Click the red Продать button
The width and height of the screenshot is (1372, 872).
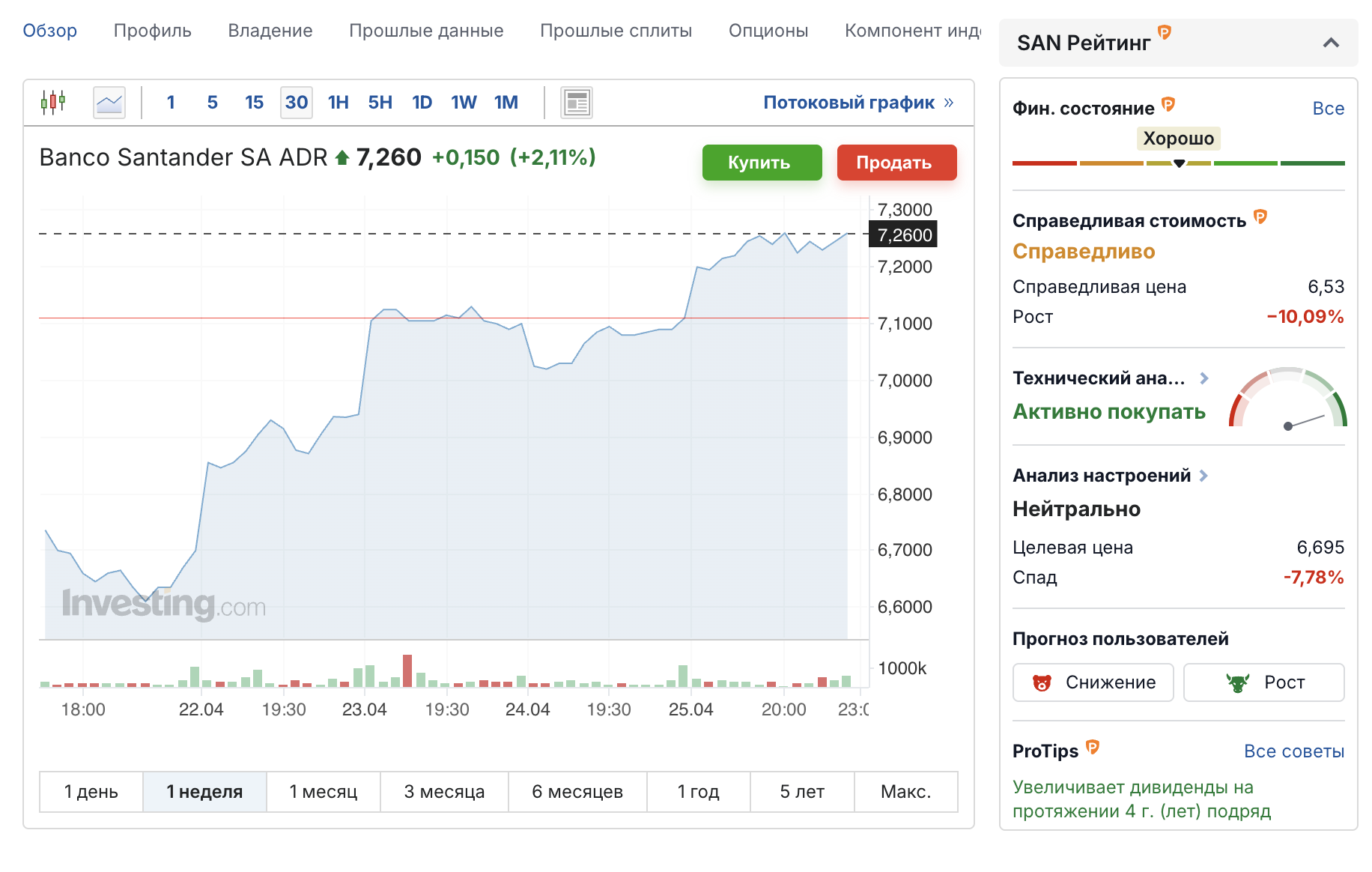[x=897, y=163]
